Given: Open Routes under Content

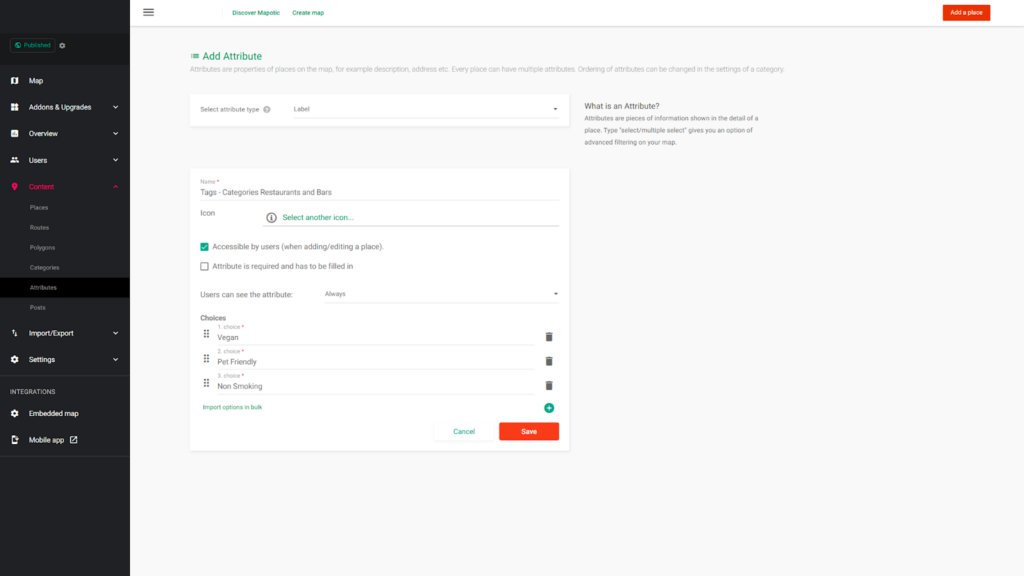Looking at the screenshot, I should (x=39, y=228).
